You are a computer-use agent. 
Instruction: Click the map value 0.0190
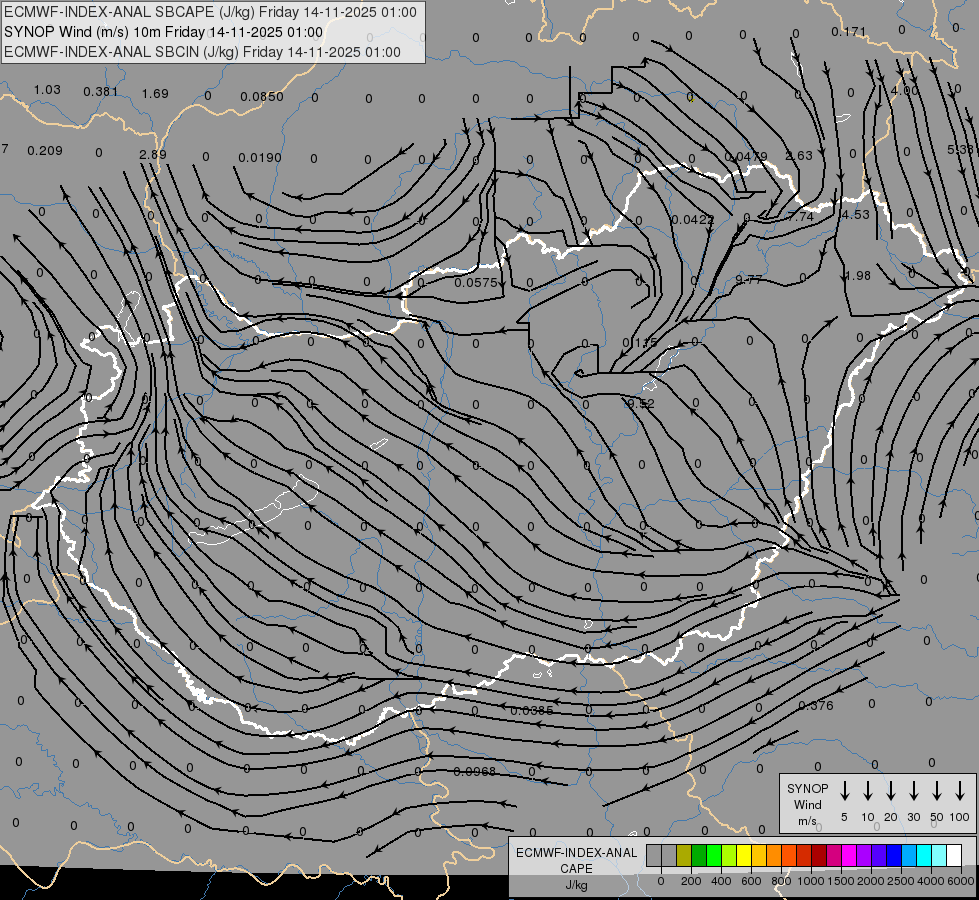coord(260,157)
